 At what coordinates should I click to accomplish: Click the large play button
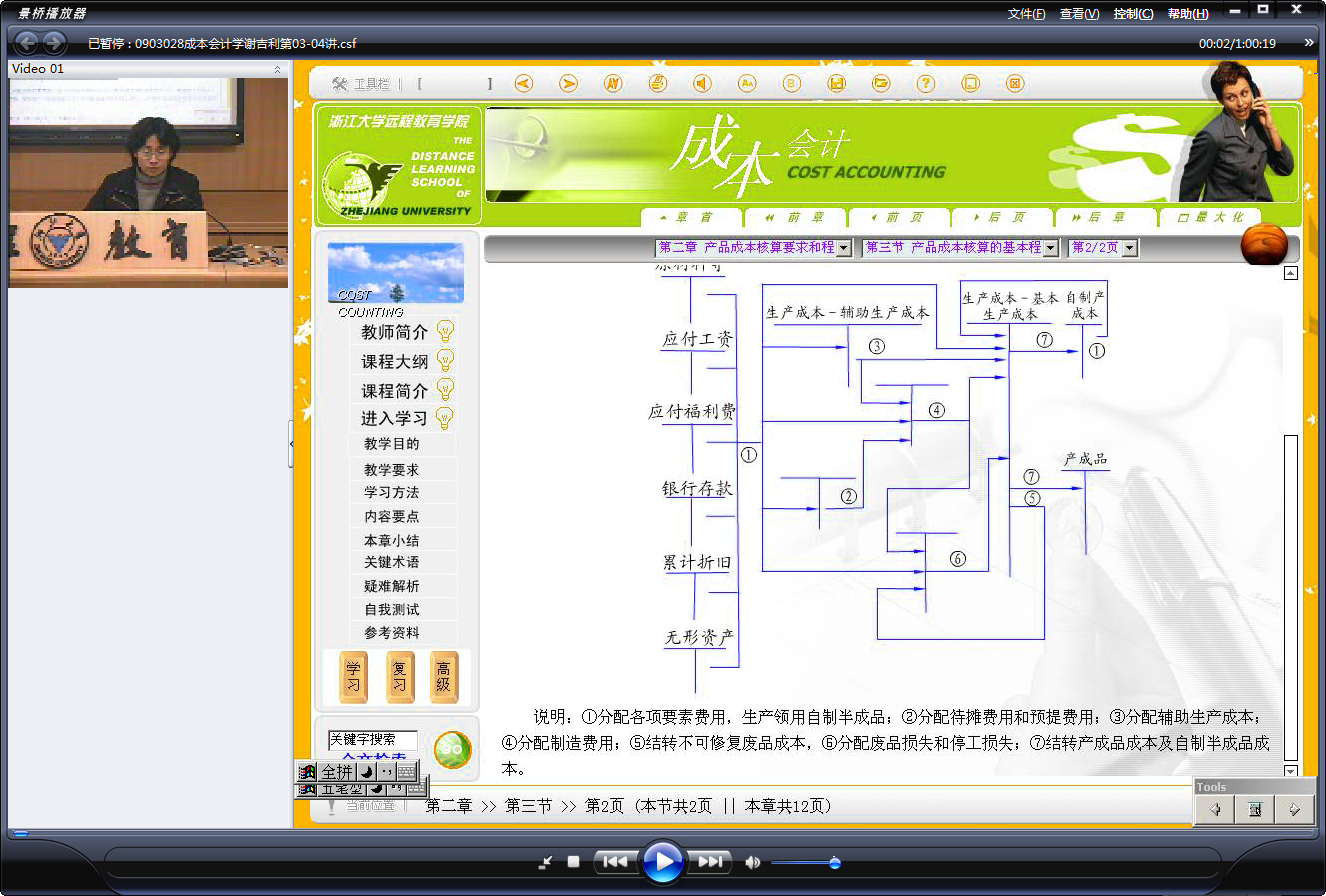tap(662, 861)
